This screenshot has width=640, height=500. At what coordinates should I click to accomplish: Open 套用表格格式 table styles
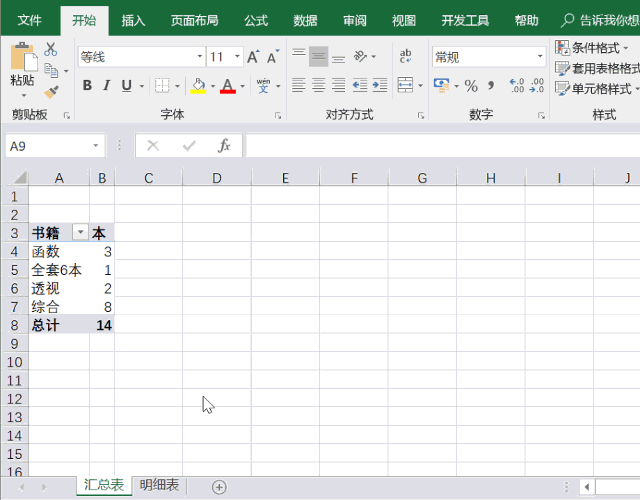(598, 68)
